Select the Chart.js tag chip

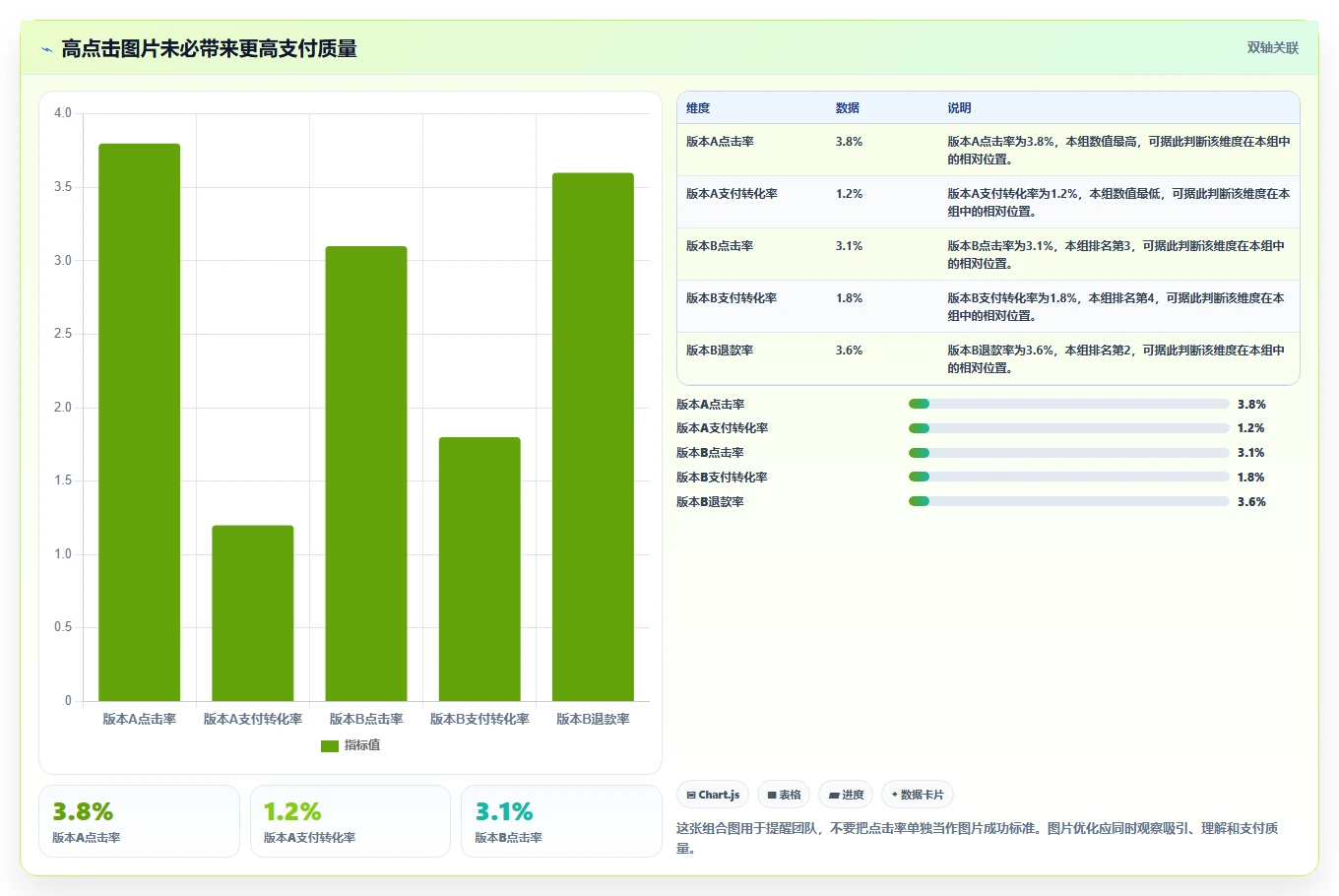(713, 795)
